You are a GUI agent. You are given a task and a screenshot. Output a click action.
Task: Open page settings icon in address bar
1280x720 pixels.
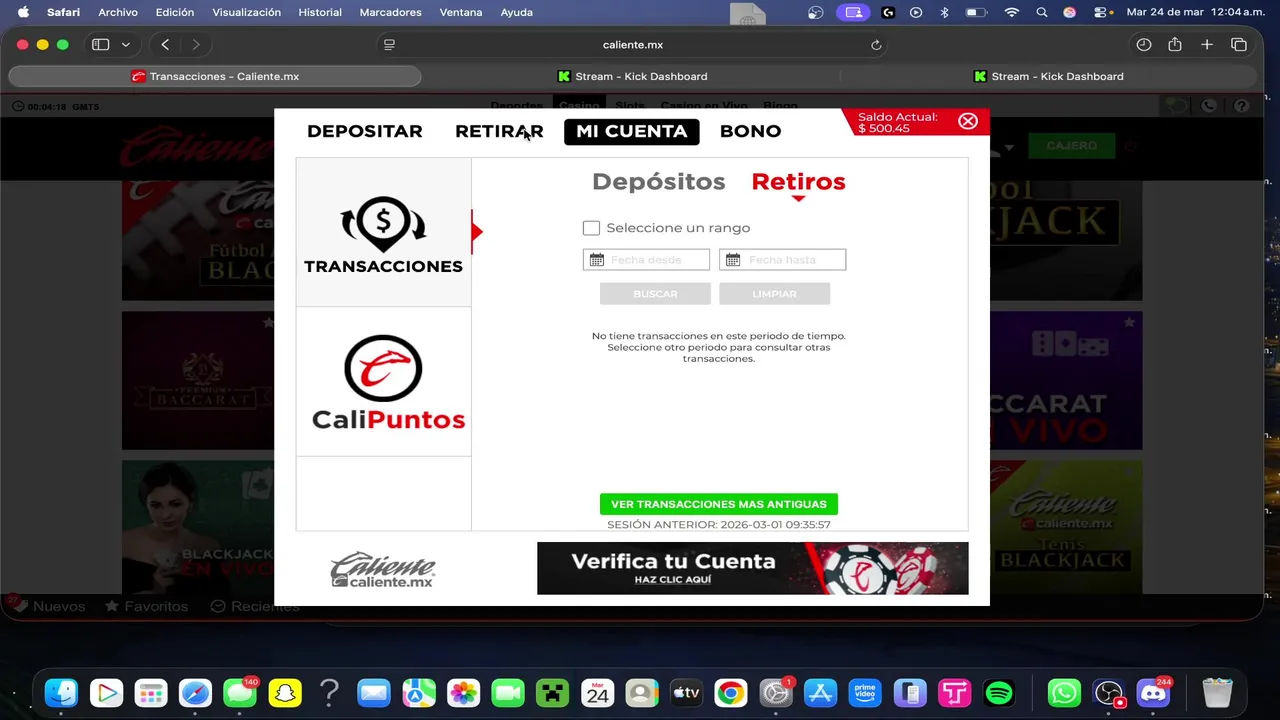(389, 45)
